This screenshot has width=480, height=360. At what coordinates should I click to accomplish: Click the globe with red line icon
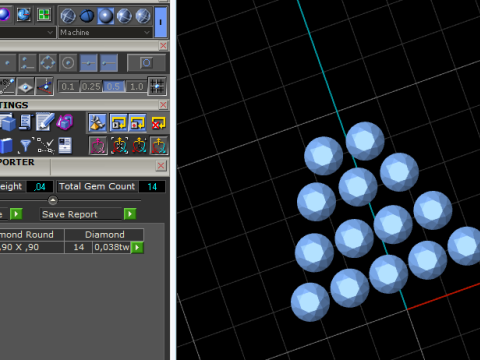click(24, 15)
